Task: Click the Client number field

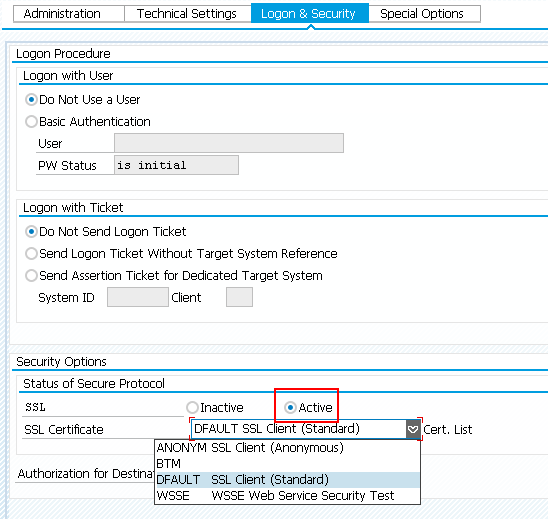Action: tap(239, 297)
